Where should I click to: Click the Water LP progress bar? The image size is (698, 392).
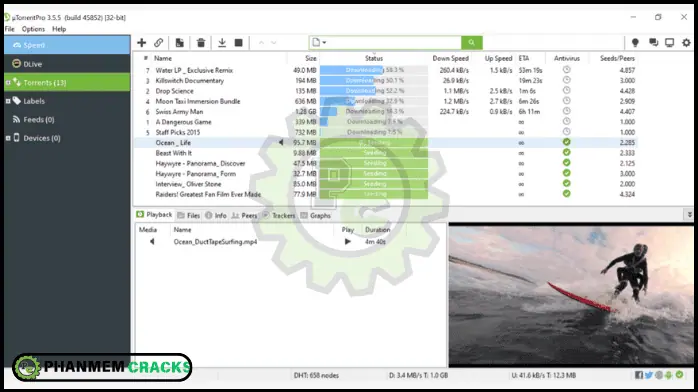[374, 70]
